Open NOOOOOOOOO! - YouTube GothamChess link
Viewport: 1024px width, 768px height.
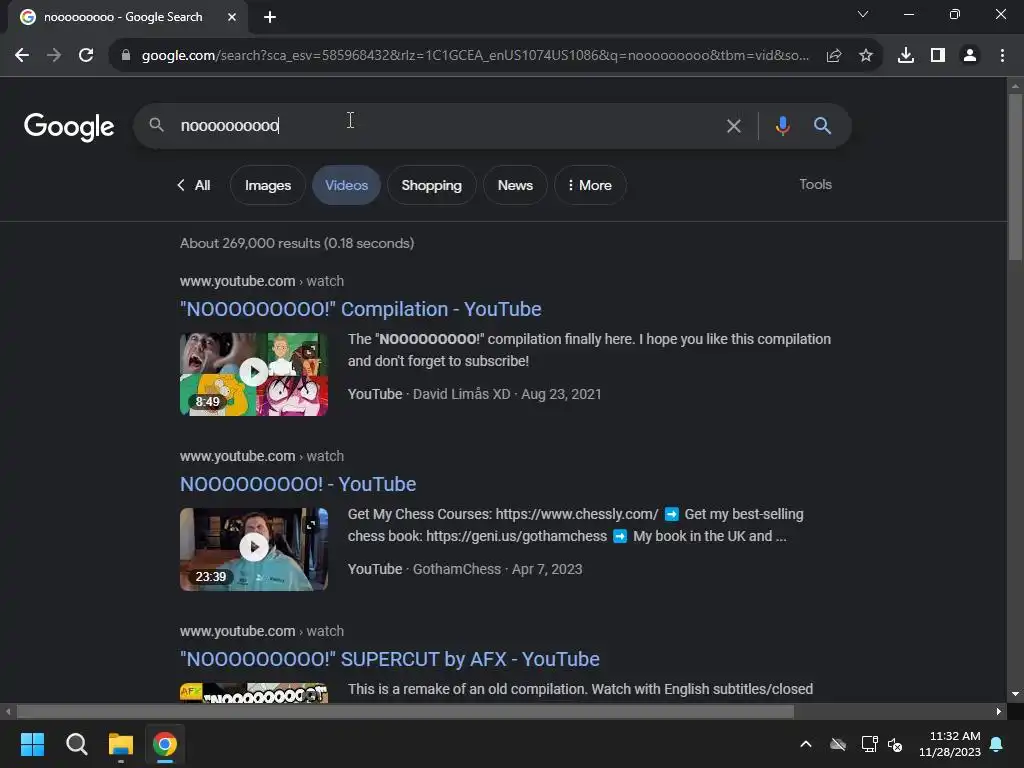click(x=298, y=484)
